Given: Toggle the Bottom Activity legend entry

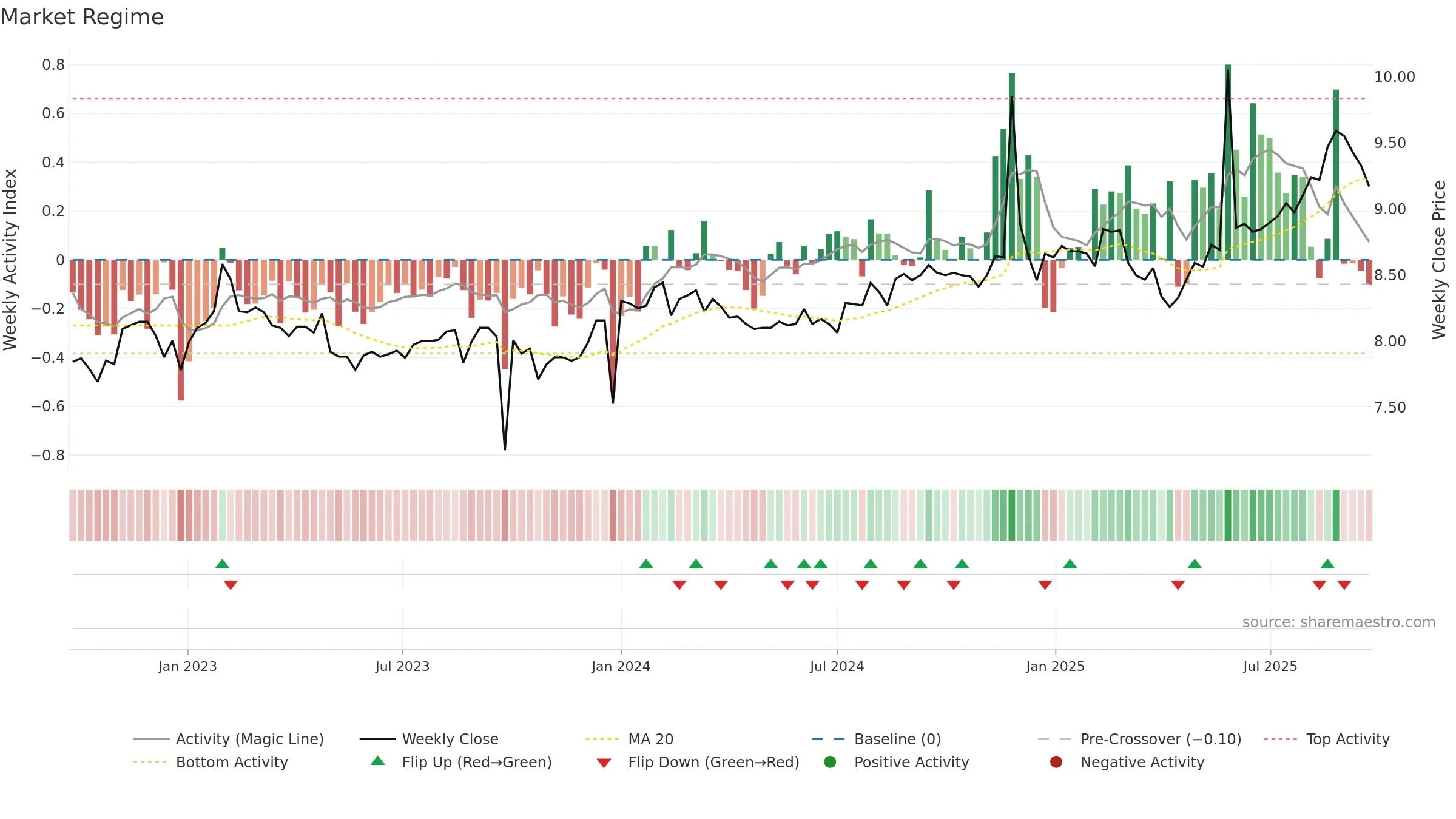Looking at the screenshot, I should [x=211, y=762].
